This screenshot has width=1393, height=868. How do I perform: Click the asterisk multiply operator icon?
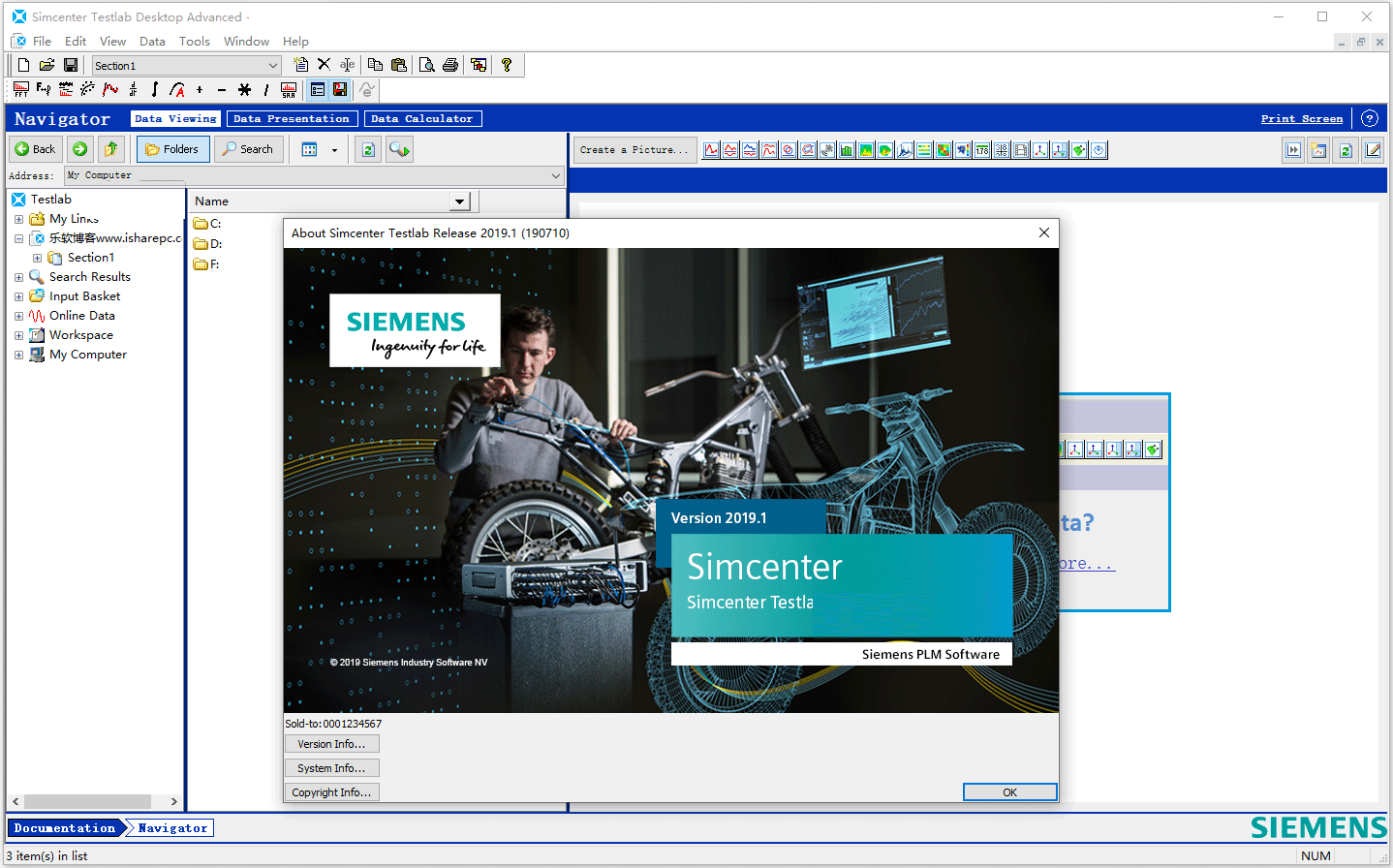point(244,90)
